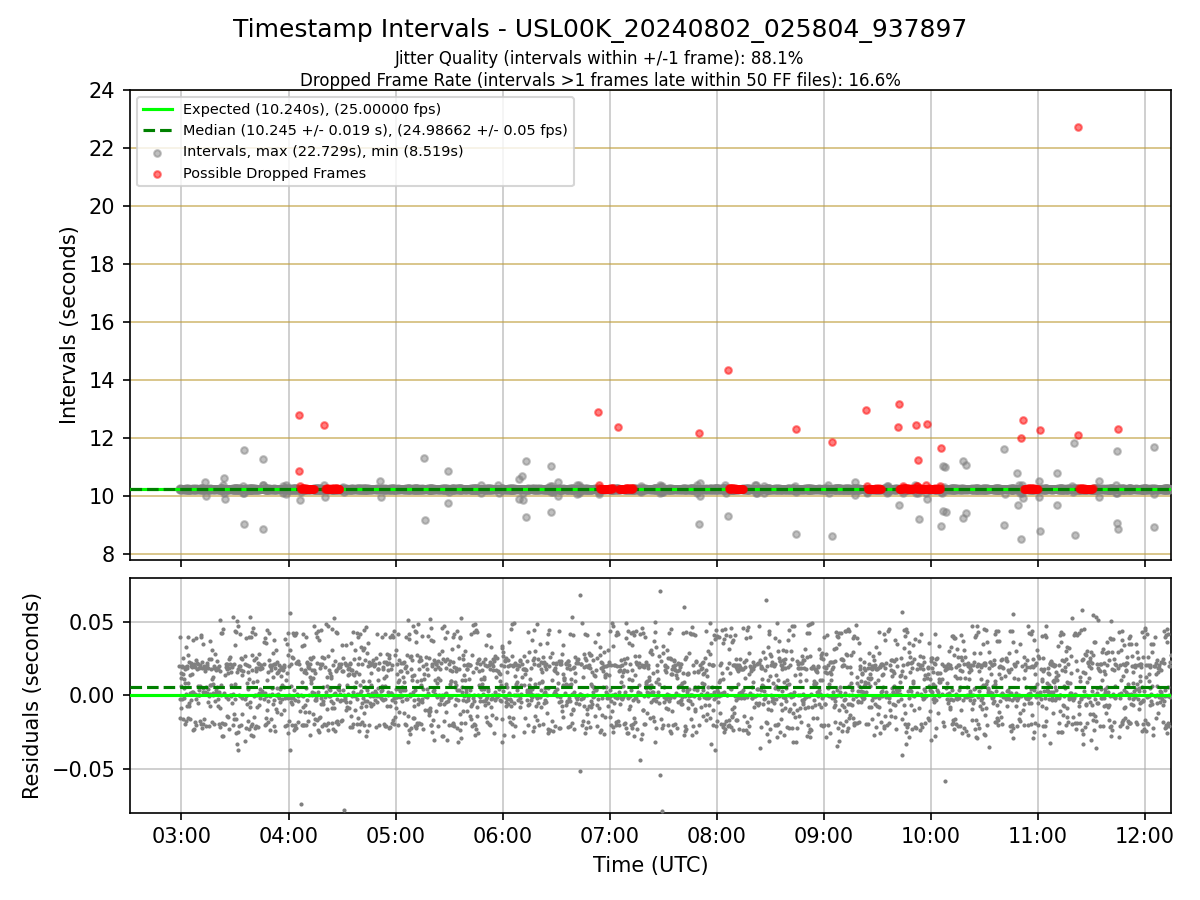
Task: Click the '8' intervals axis tick label
Action: pos(107,555)
